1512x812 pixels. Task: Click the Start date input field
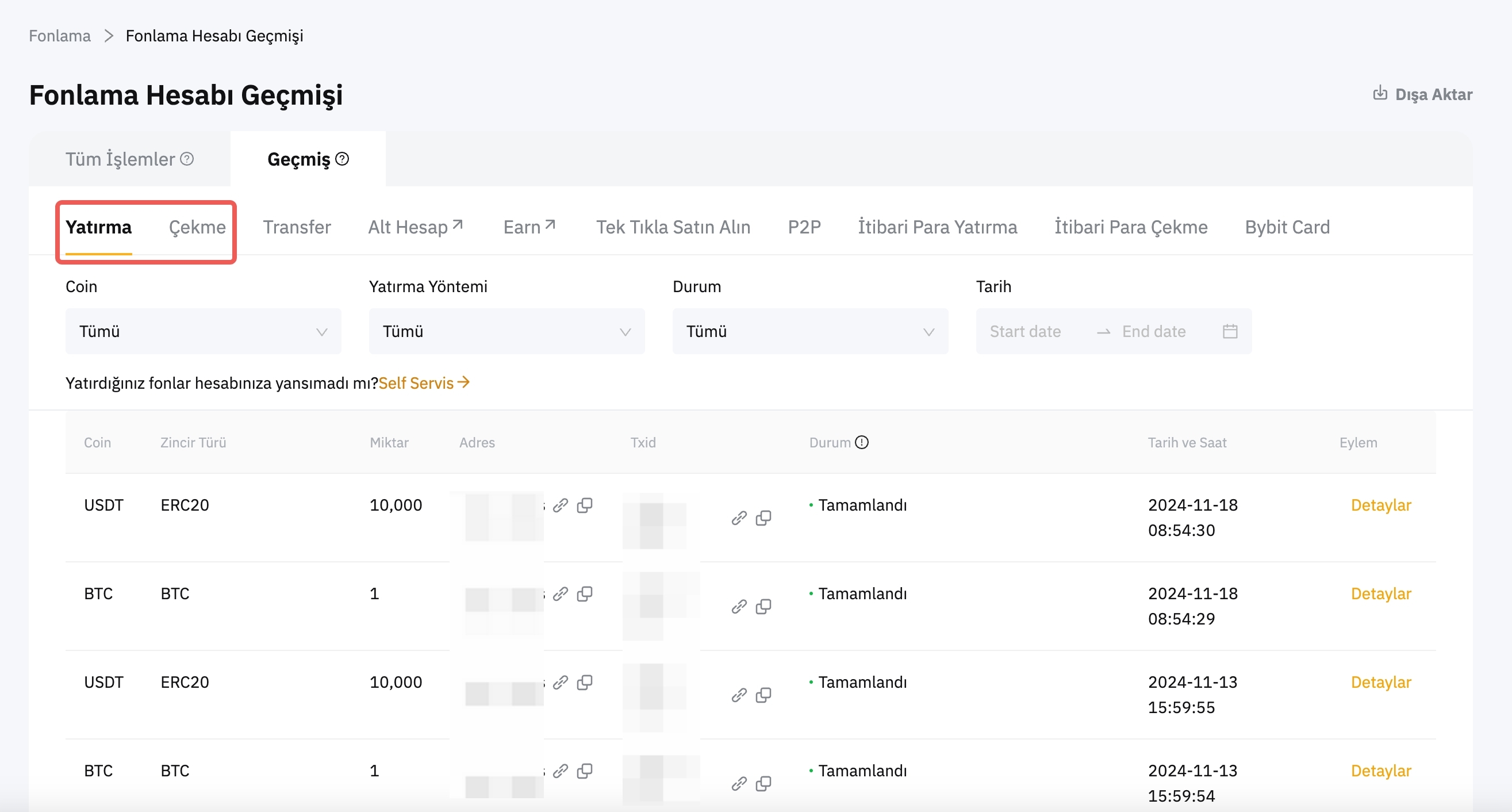pos(1025,331)
